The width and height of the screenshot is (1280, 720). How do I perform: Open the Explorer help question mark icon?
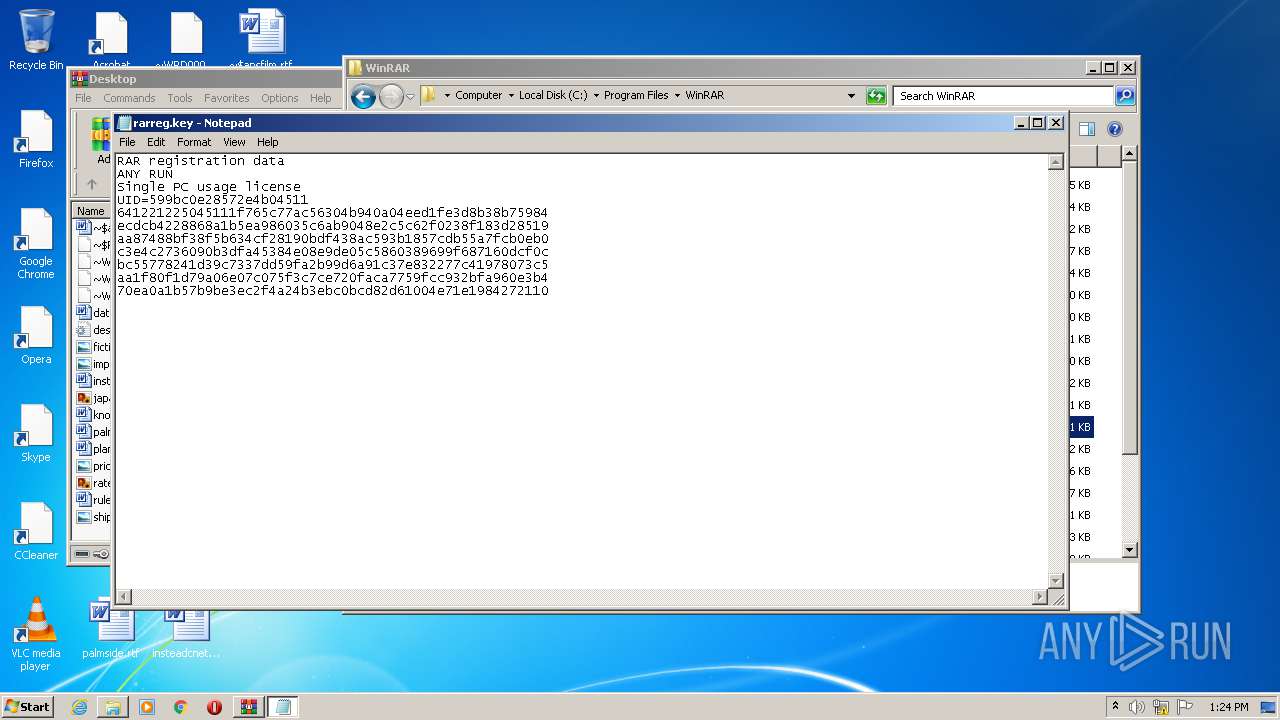(x=1115, y=129)
